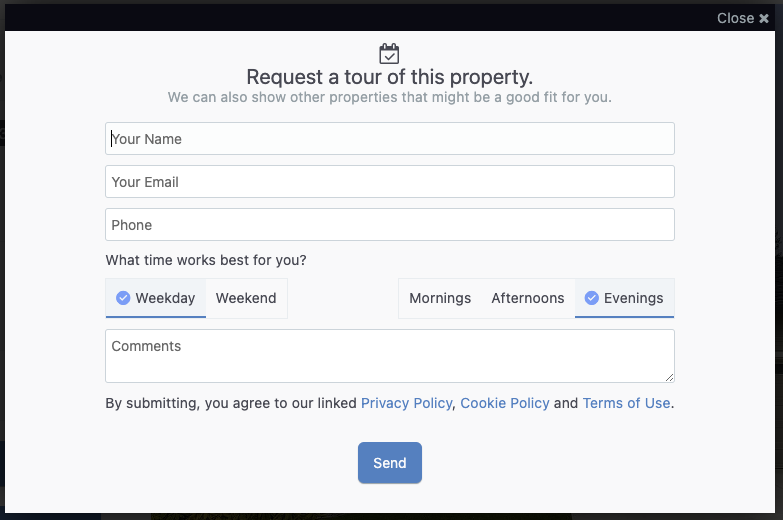The image size is (783, 520).
Task: Open the Cookie Policy link
Action: [x=504, y=403]
